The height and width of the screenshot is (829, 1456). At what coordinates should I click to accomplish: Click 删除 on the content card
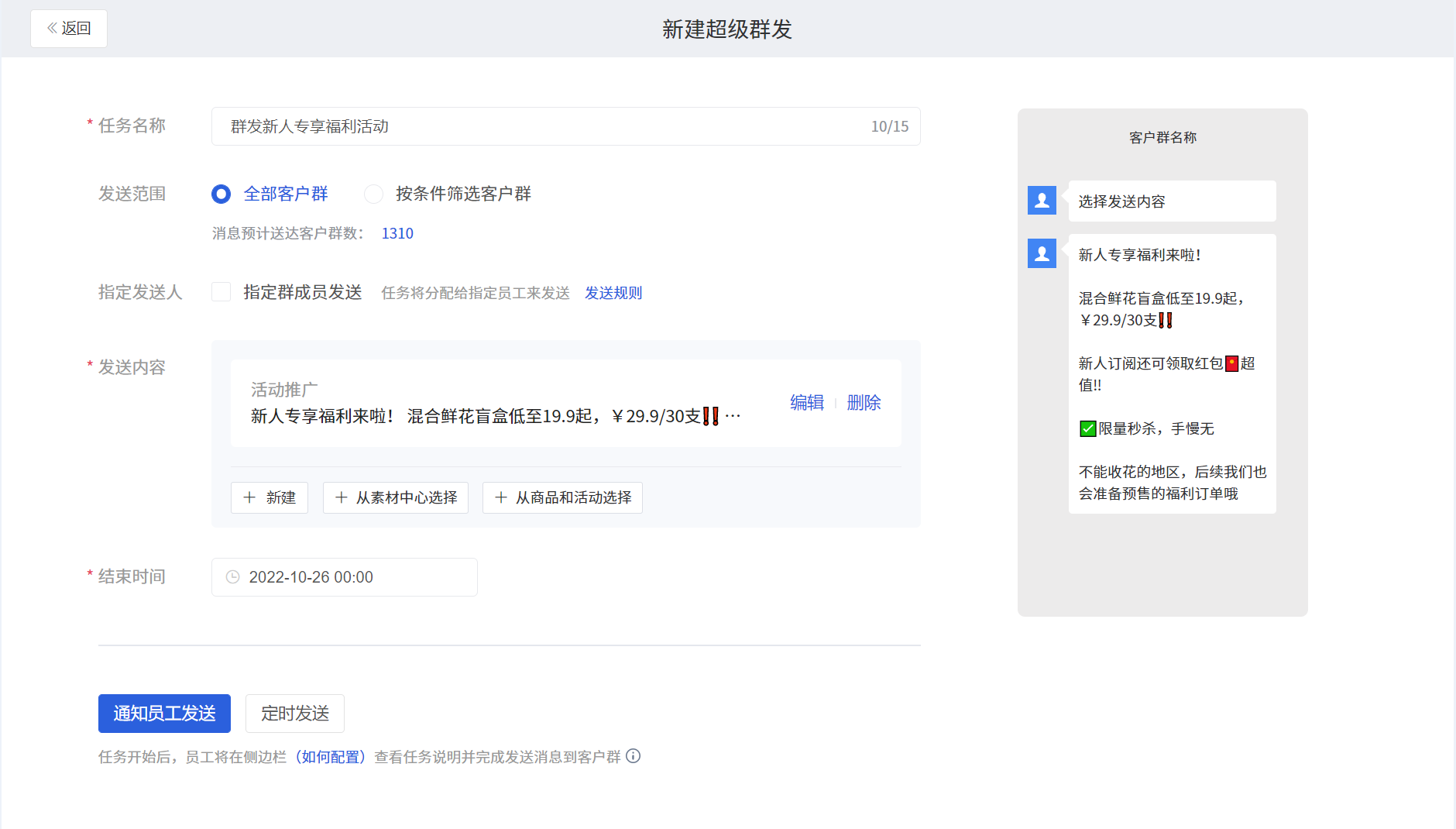pyautogui.click(x=864, y=403)
